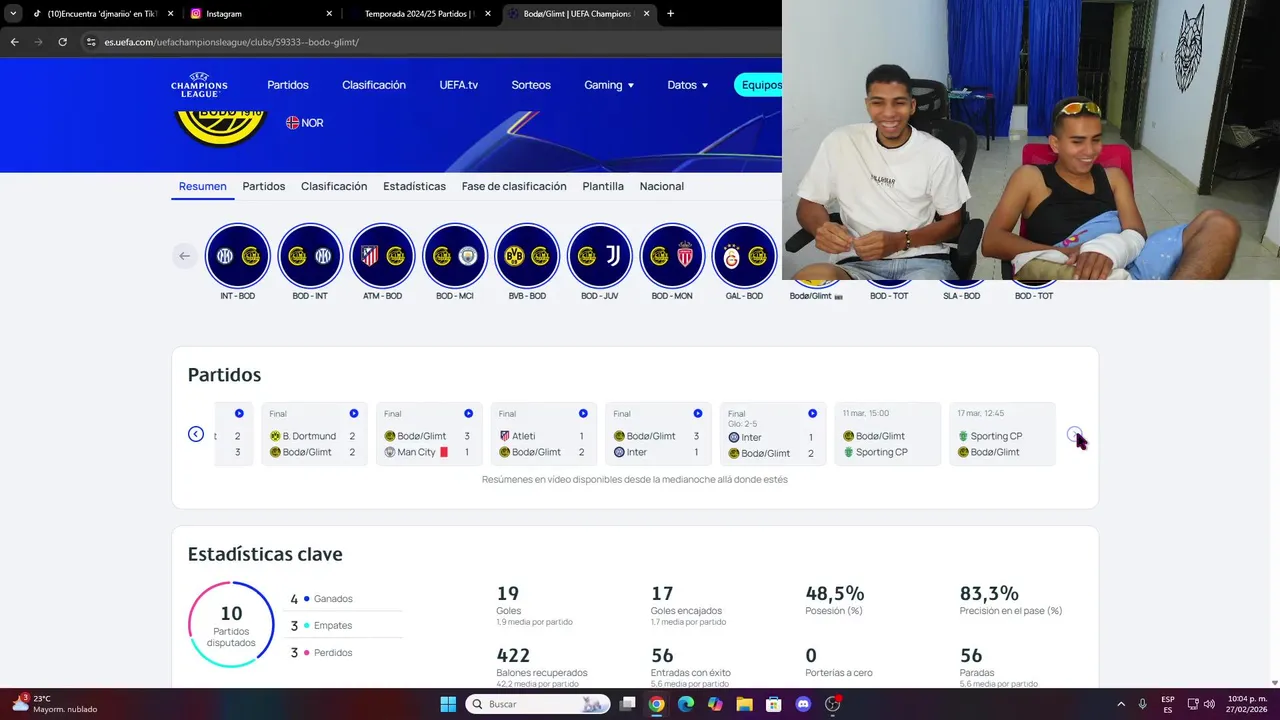Open Microsoft Edge from taskbar
Viewport: 1280px width, 720px height.
685,704
